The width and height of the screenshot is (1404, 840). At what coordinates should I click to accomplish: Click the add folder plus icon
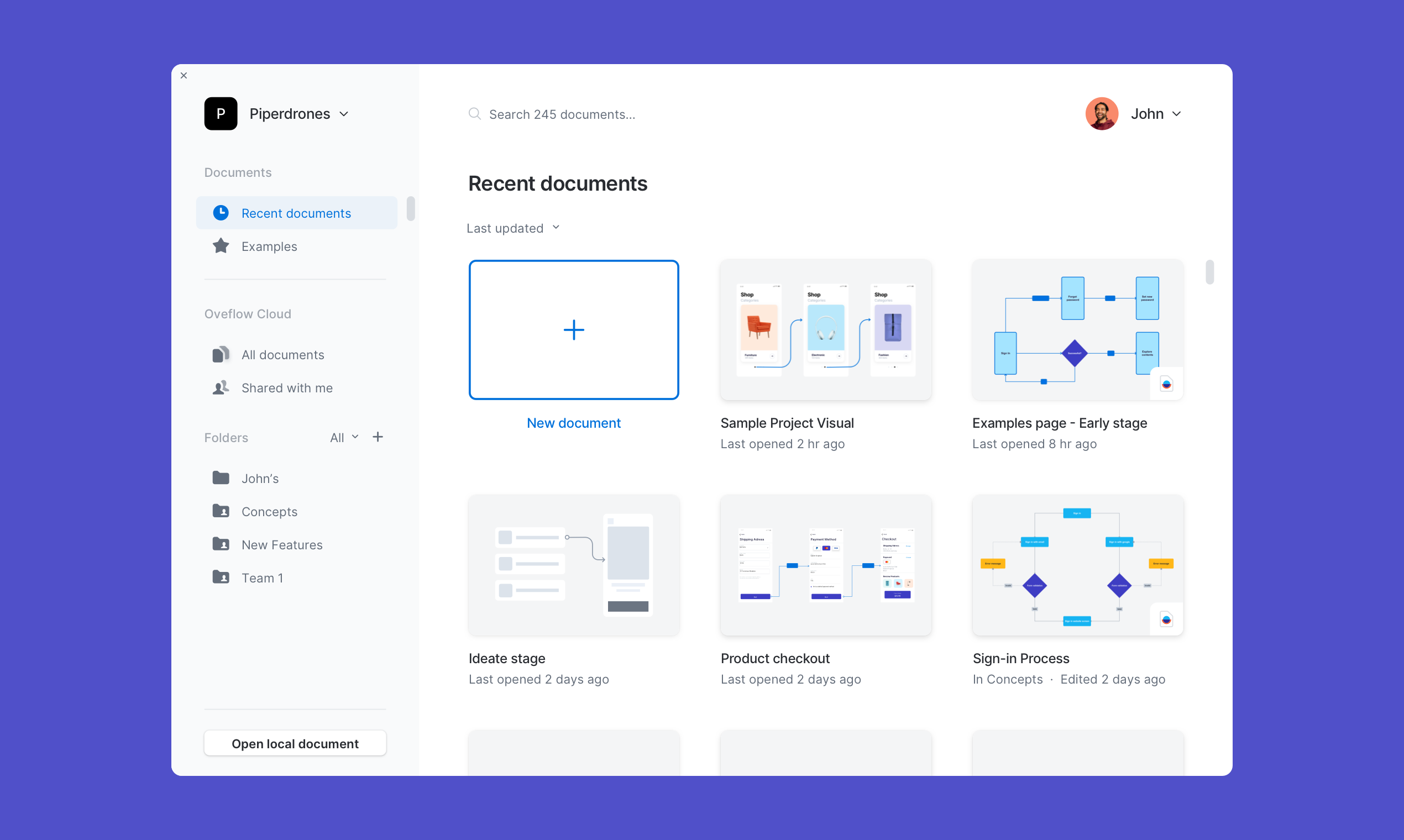tap(378, 437)
